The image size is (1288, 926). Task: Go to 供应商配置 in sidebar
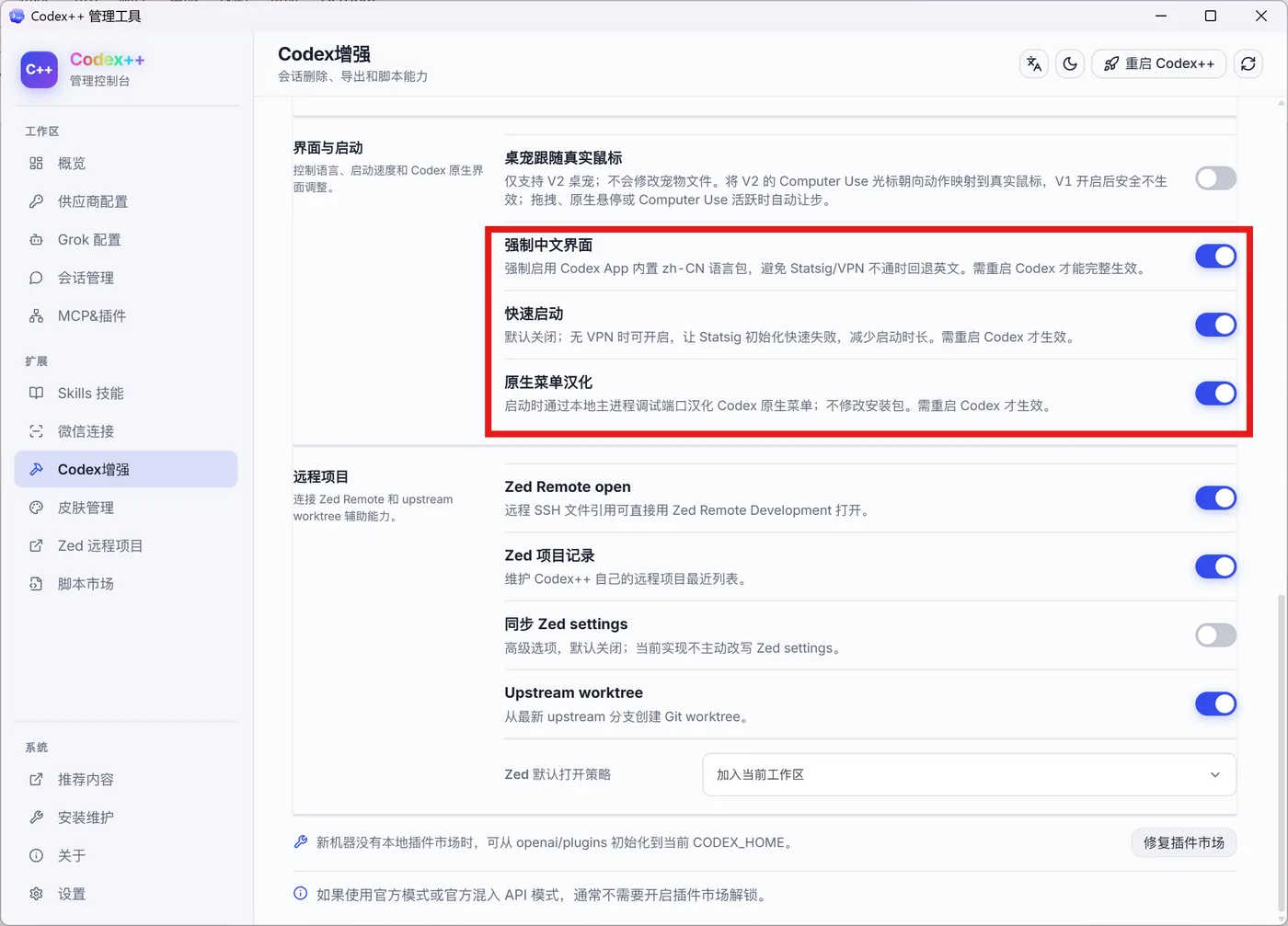pyautogui.click(x=126, y=201)
